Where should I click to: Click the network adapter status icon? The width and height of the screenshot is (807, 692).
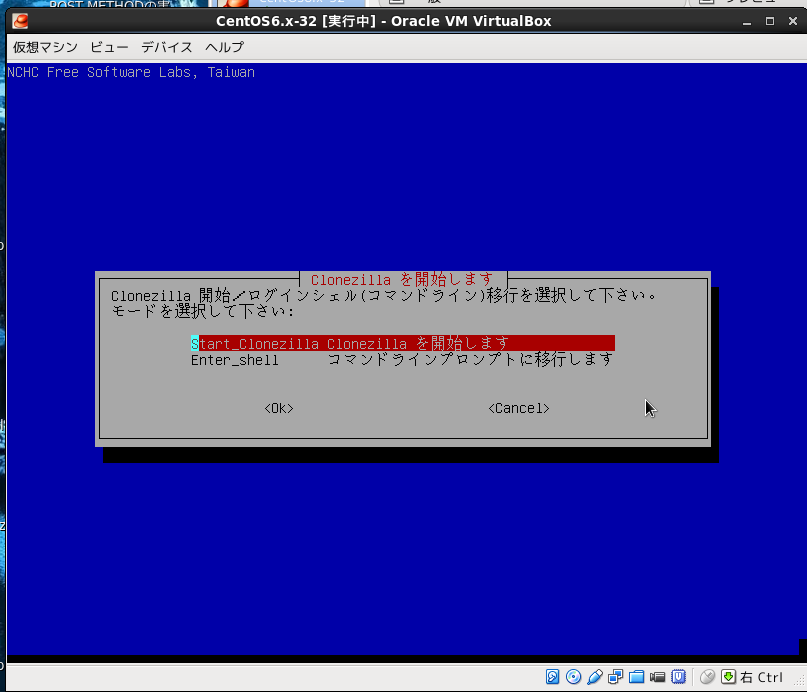[x=616, y=677]
